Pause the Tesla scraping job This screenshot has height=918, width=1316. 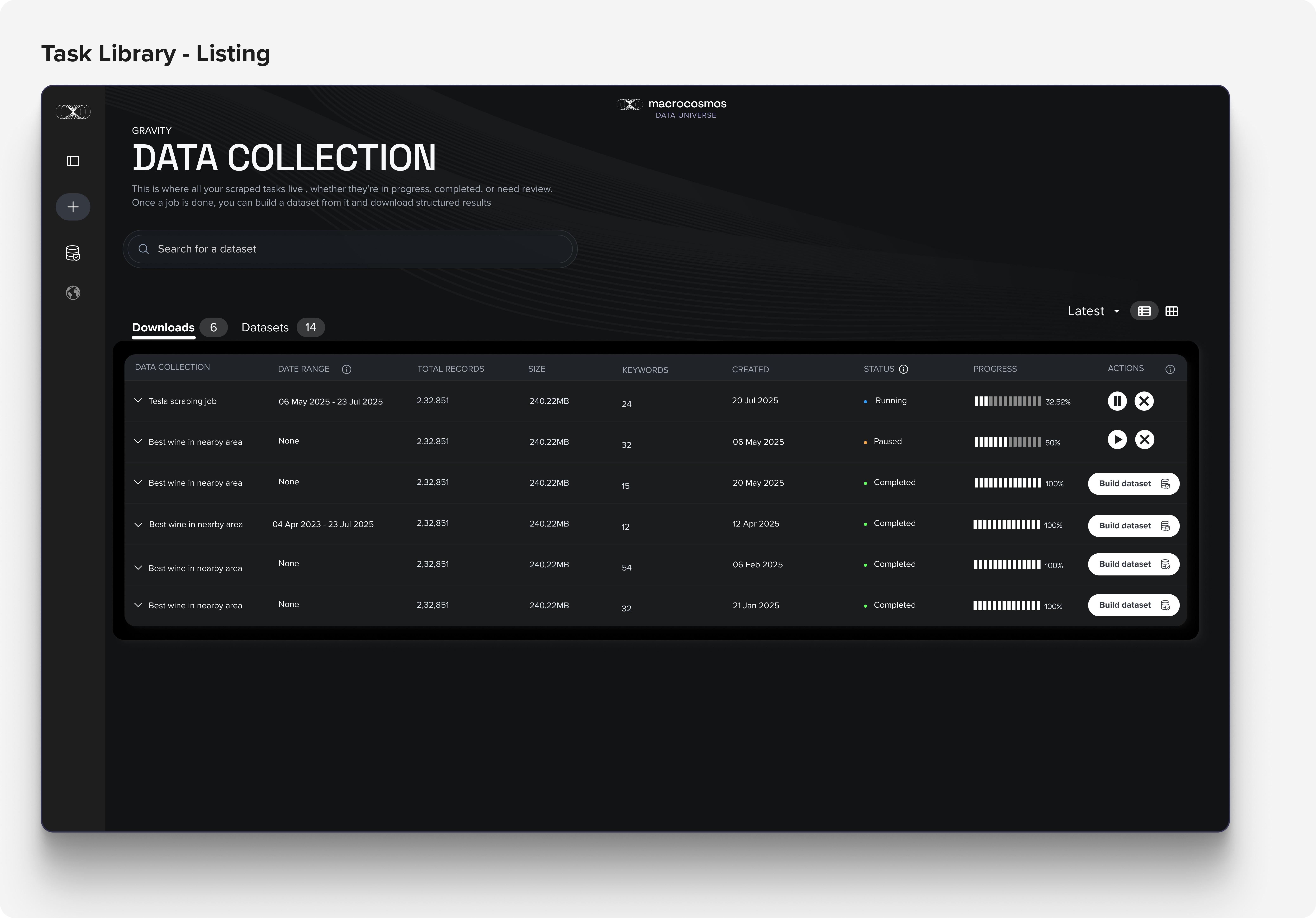[1117, 401]
